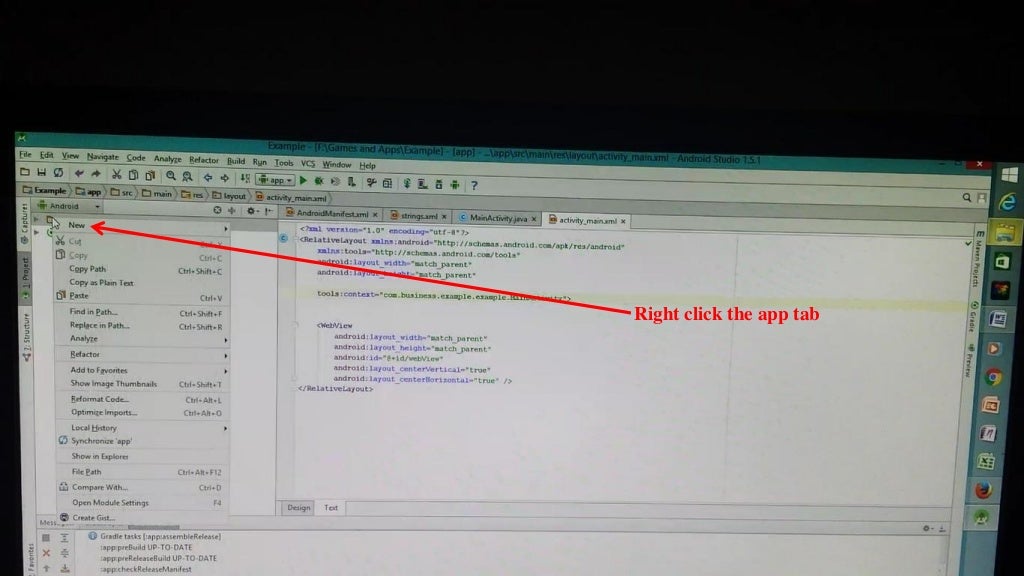This screenshot has height=576, width=1024.
Task: Click the Copy toolbar icon
Action: tap(133, 175)
